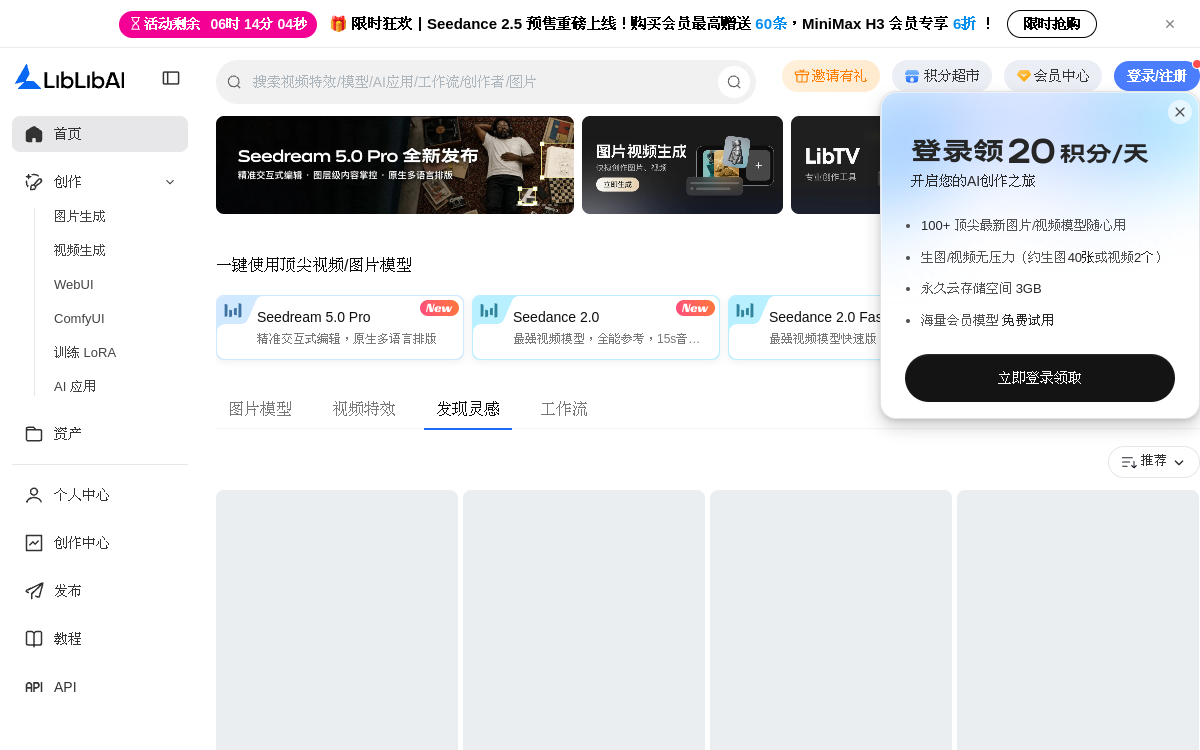Collapse the sidebar panel icon

point(171,78)
